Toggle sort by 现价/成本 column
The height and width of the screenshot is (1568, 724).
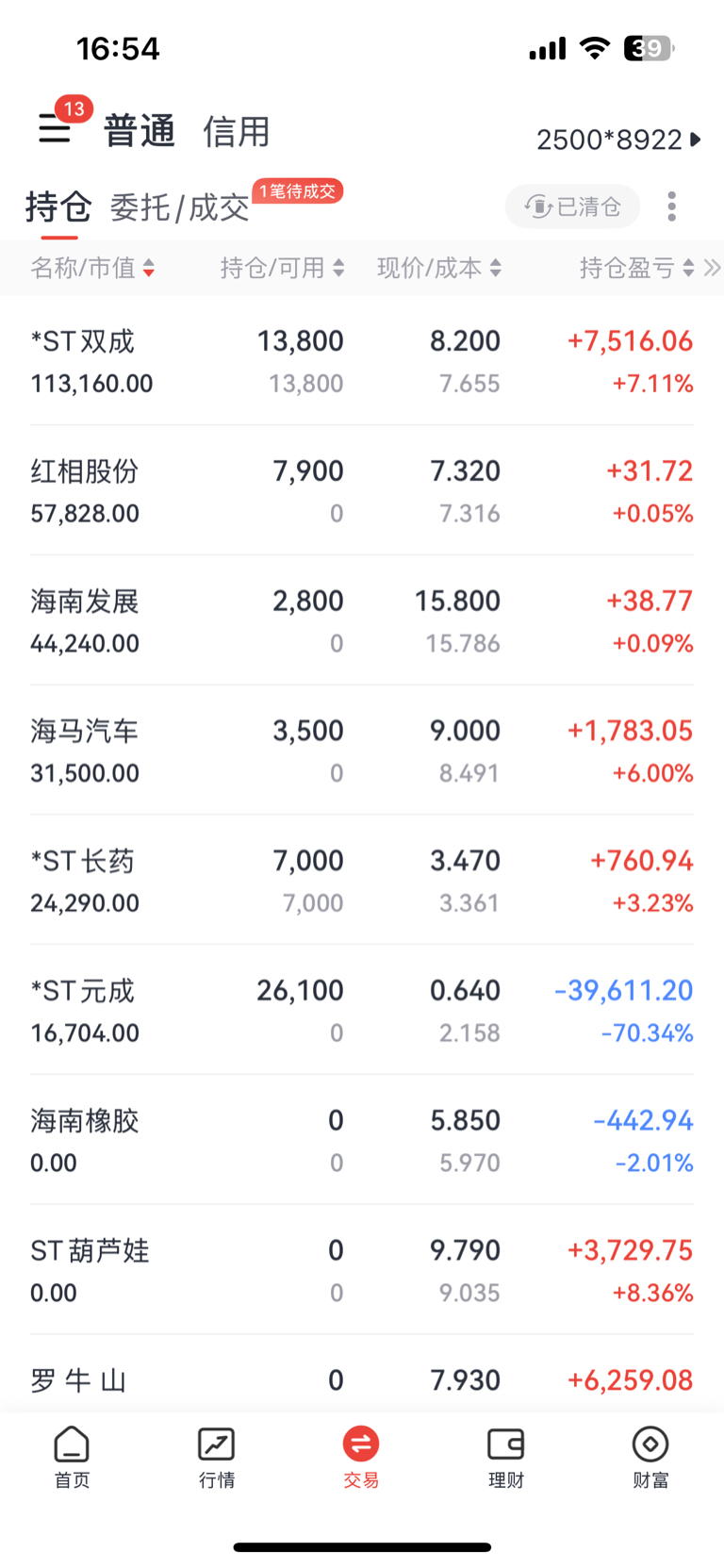coord(439,268)
